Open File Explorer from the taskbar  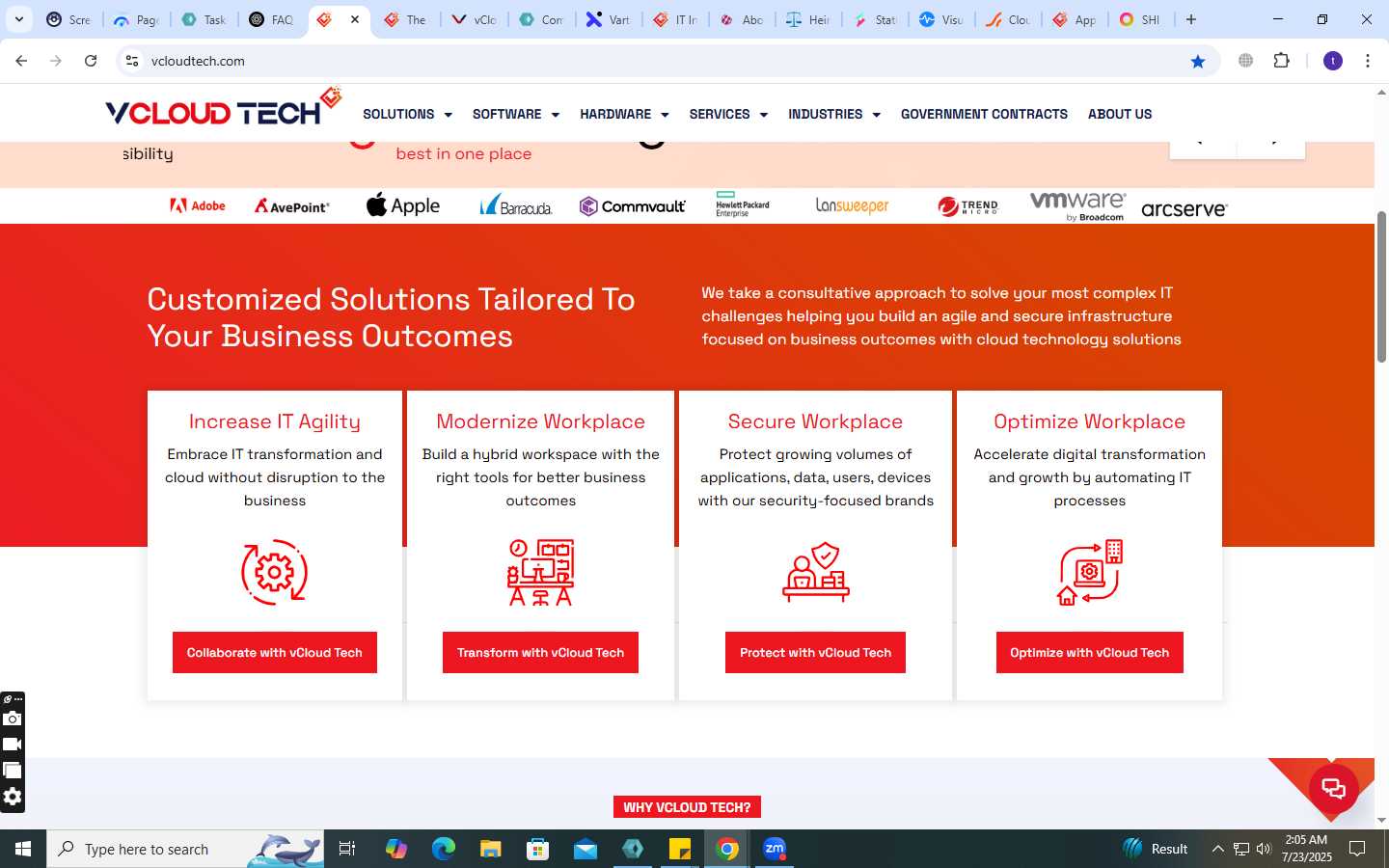491,849
